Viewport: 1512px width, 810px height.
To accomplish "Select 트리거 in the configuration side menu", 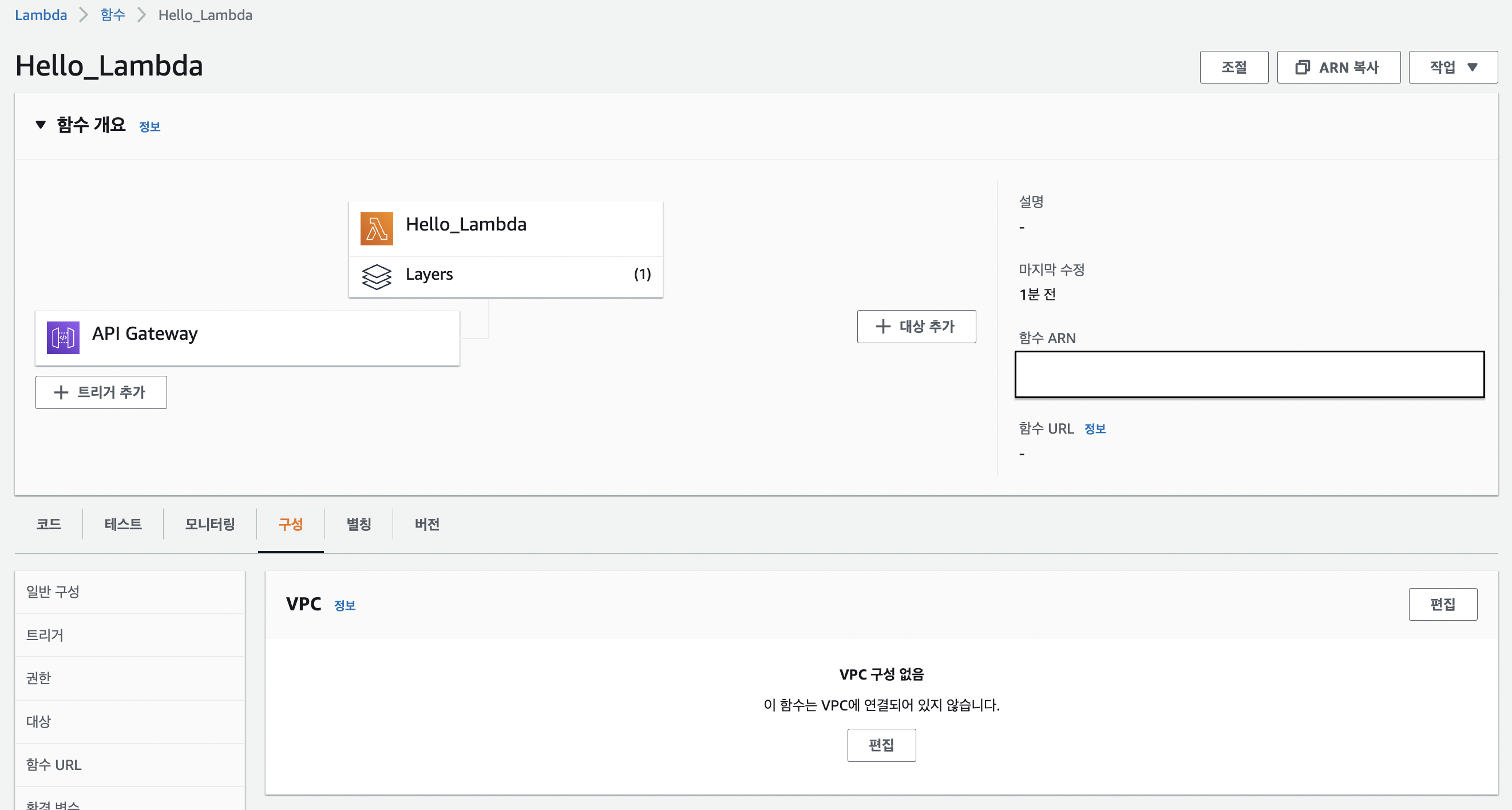I will point(130,635).
